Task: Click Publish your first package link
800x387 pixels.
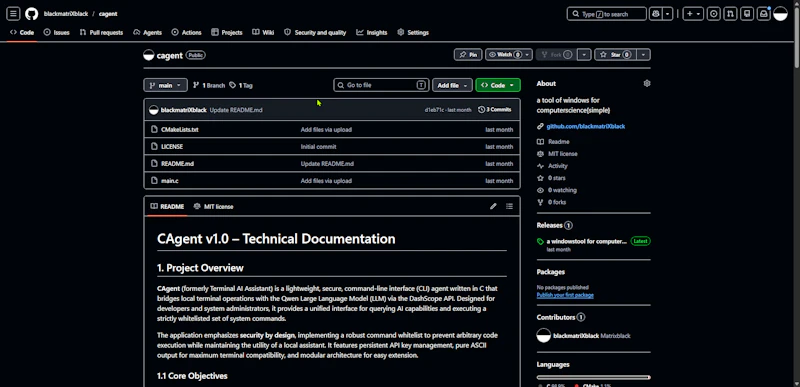Action: coord(565,295)
